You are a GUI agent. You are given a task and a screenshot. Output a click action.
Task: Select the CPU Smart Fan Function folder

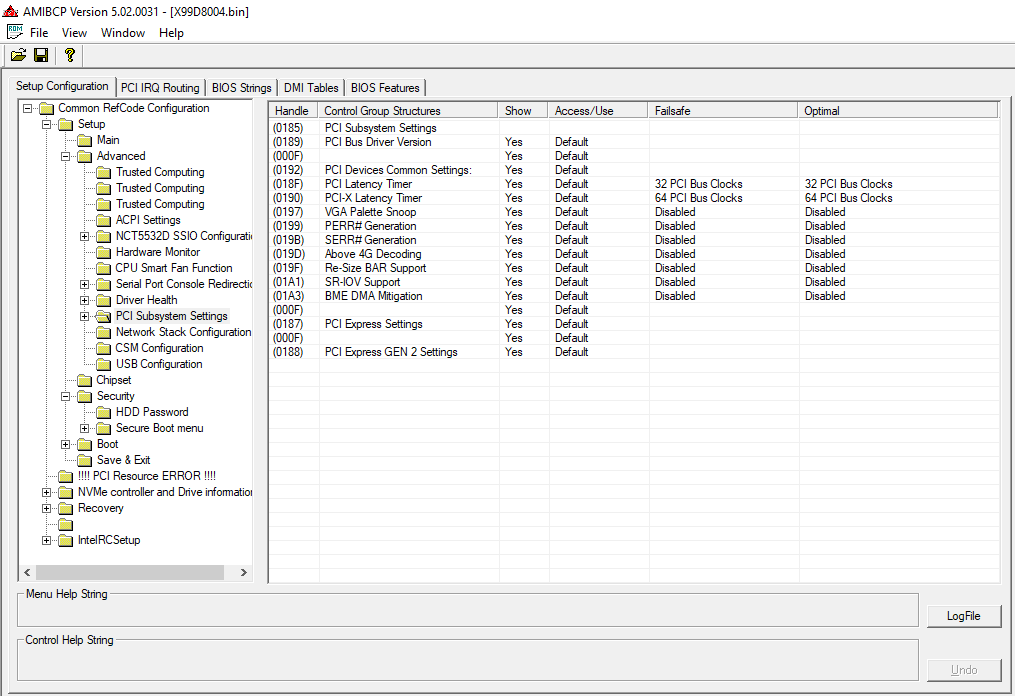[173, 268]
